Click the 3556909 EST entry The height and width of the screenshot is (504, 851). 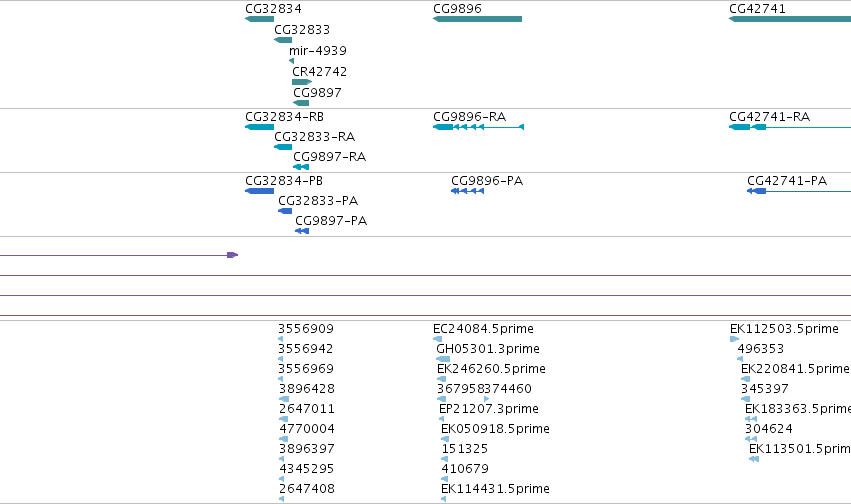click(306, 329)
